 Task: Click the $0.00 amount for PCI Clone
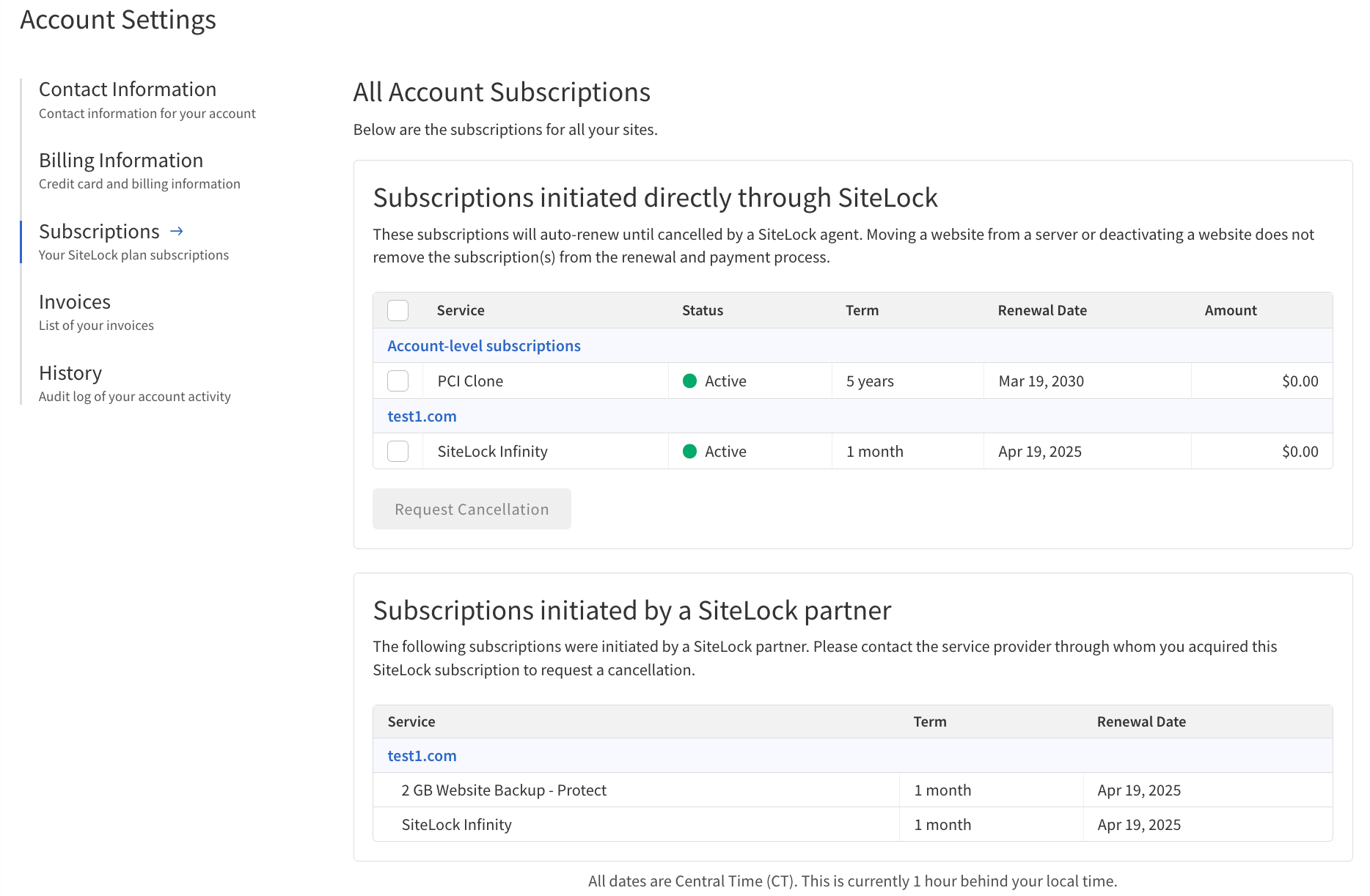[1300, 381]
